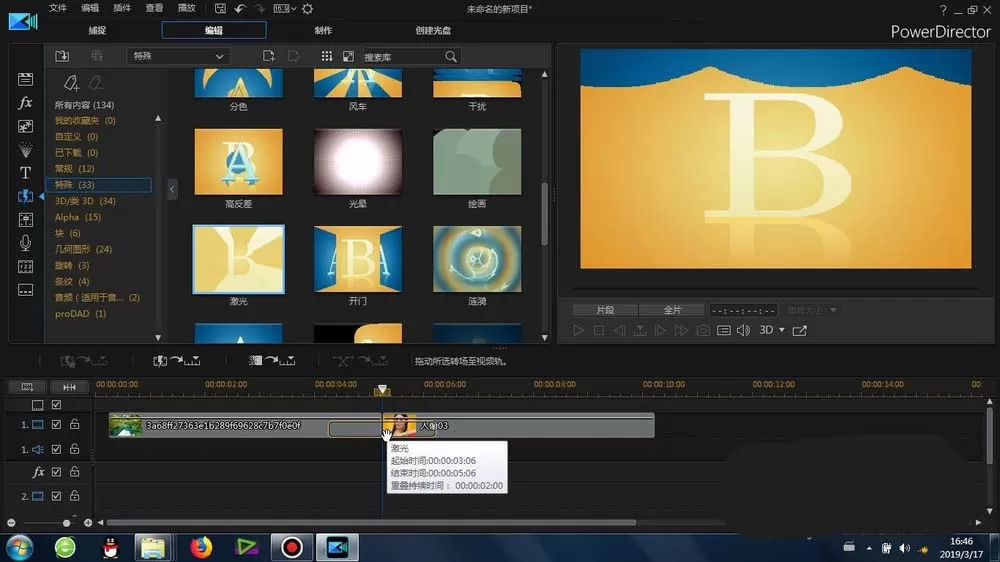Image resolution: width=1000 pixels, height=562 pixels.
Task: Open the Voice-Over microphone room
Action: [25, 243]
